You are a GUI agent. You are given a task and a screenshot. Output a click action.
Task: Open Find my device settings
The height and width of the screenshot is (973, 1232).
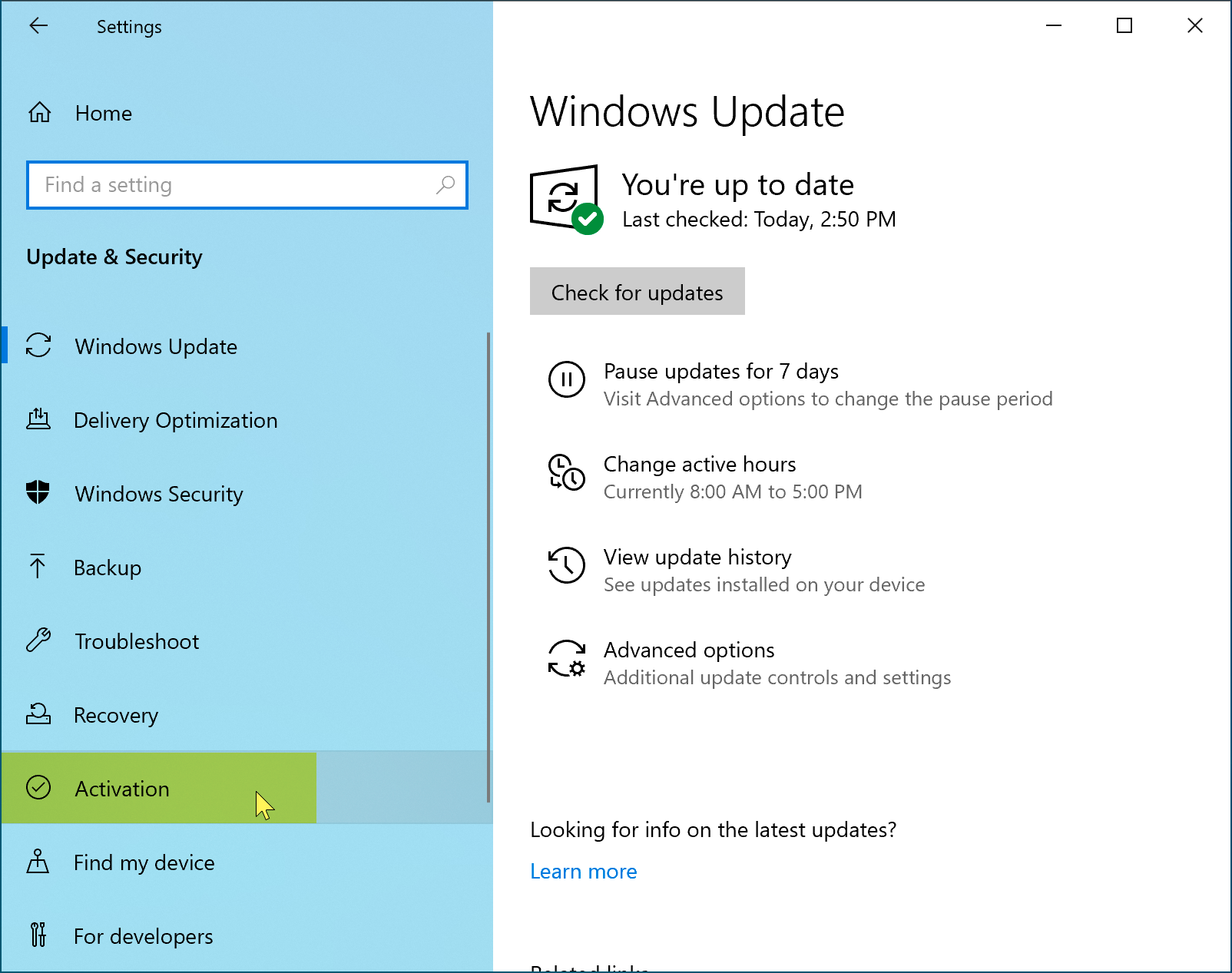click(x=144, y=862)
